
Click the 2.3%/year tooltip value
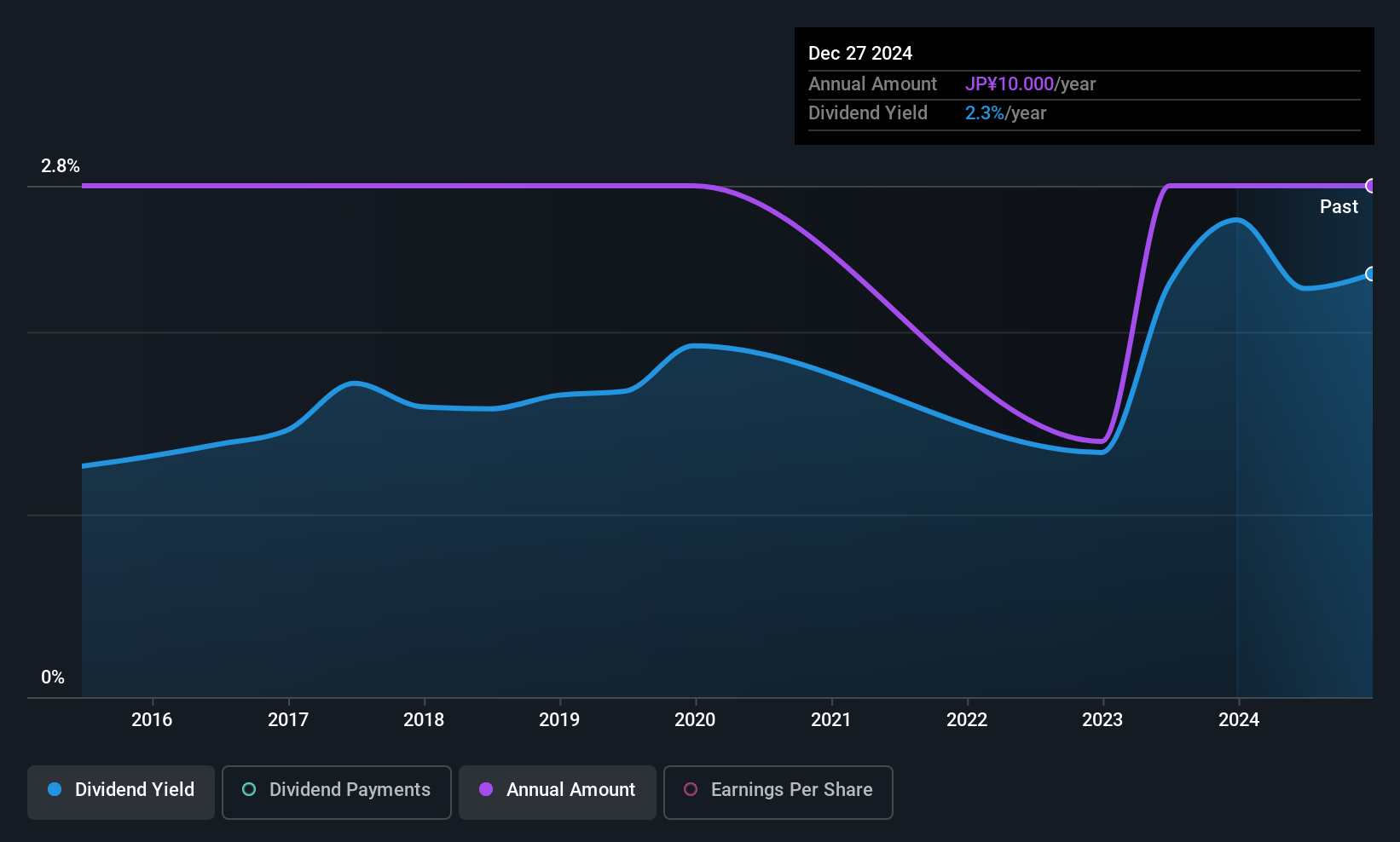click(x=1005, y=113)
